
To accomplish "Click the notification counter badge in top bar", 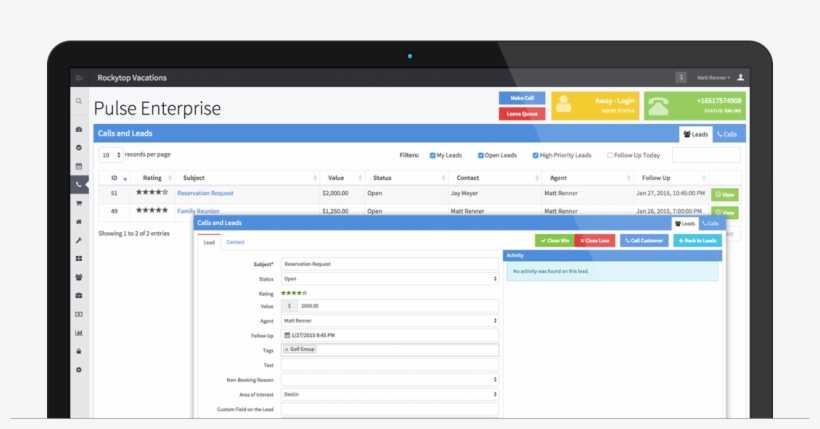I will 681,77.
